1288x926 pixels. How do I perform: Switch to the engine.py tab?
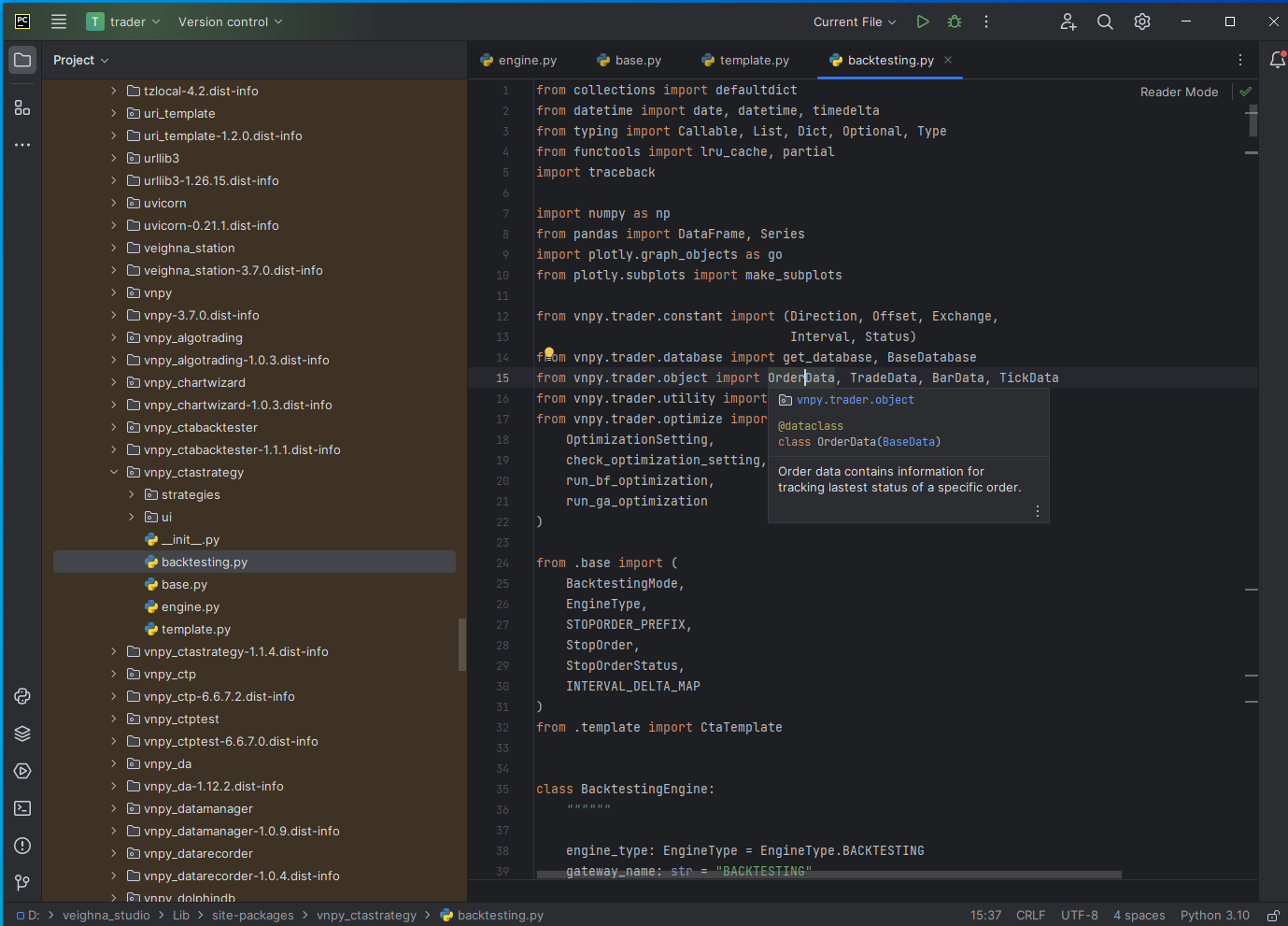(x=518, y=60)
